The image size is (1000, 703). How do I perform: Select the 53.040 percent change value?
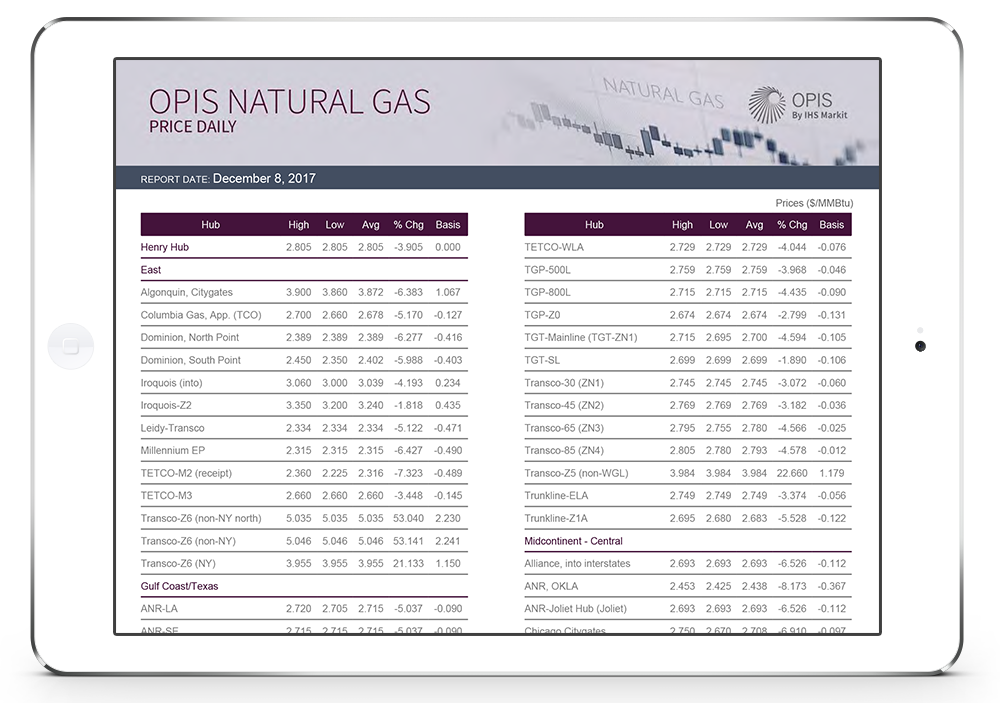(x=408, y=519)
